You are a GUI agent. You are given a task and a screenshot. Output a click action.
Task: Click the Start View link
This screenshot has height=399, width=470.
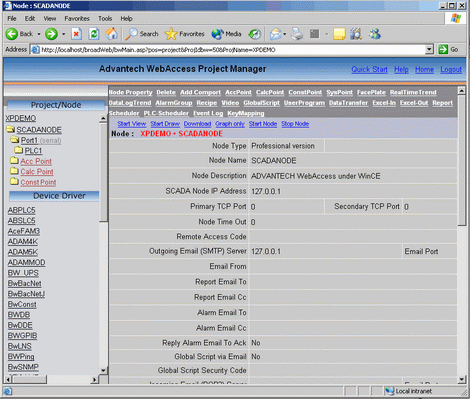point(132,124)
